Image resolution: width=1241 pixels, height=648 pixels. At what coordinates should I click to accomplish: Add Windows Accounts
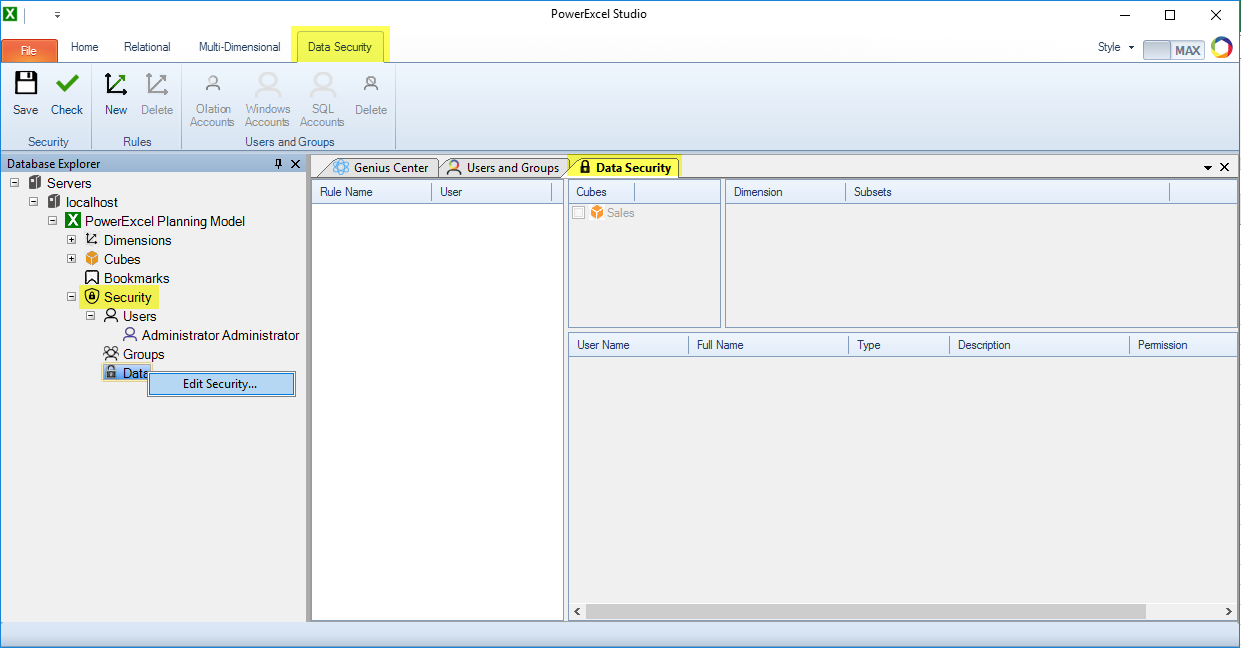(x=267, y=84)
